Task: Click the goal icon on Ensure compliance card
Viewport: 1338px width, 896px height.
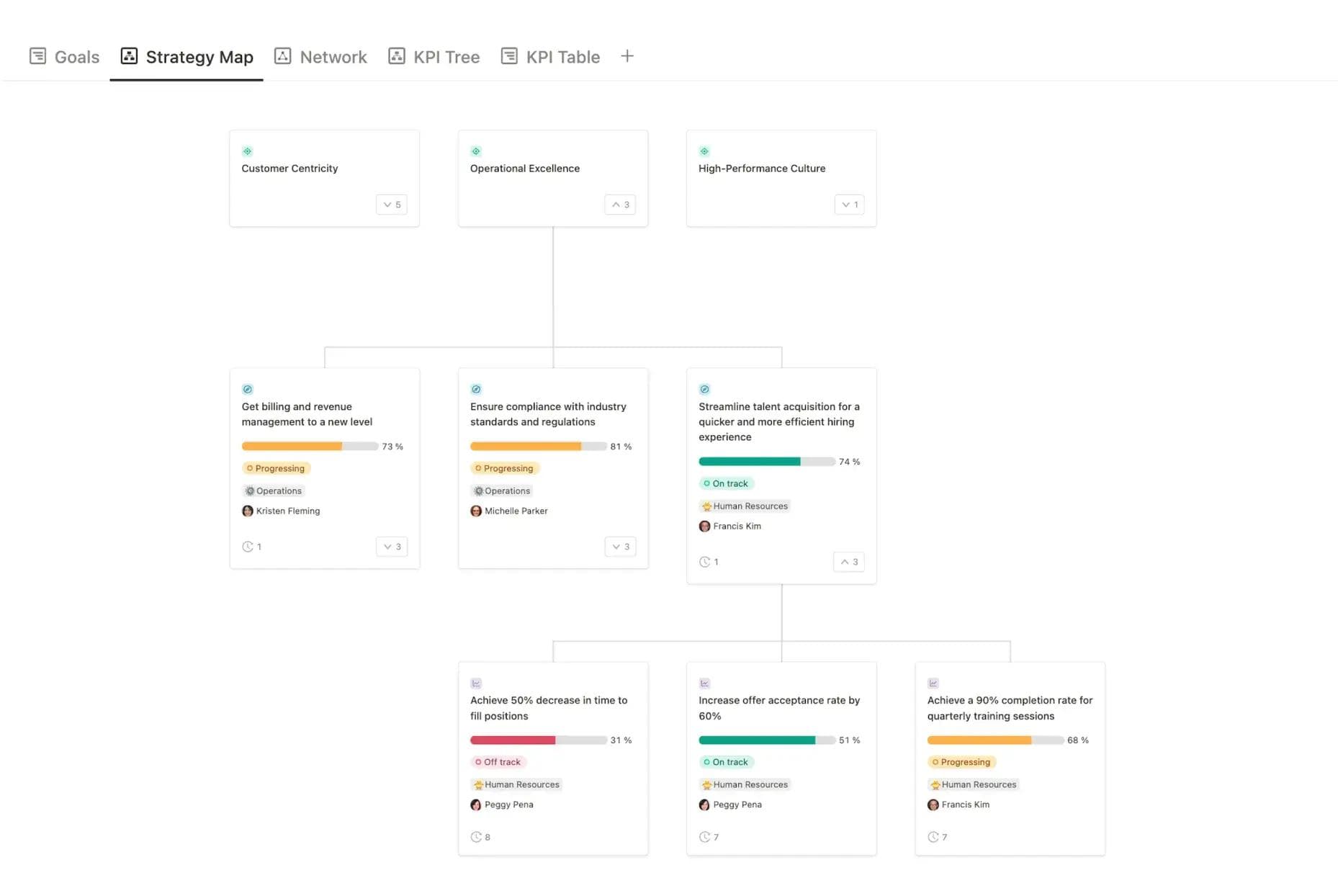Action: pos(476,389)
